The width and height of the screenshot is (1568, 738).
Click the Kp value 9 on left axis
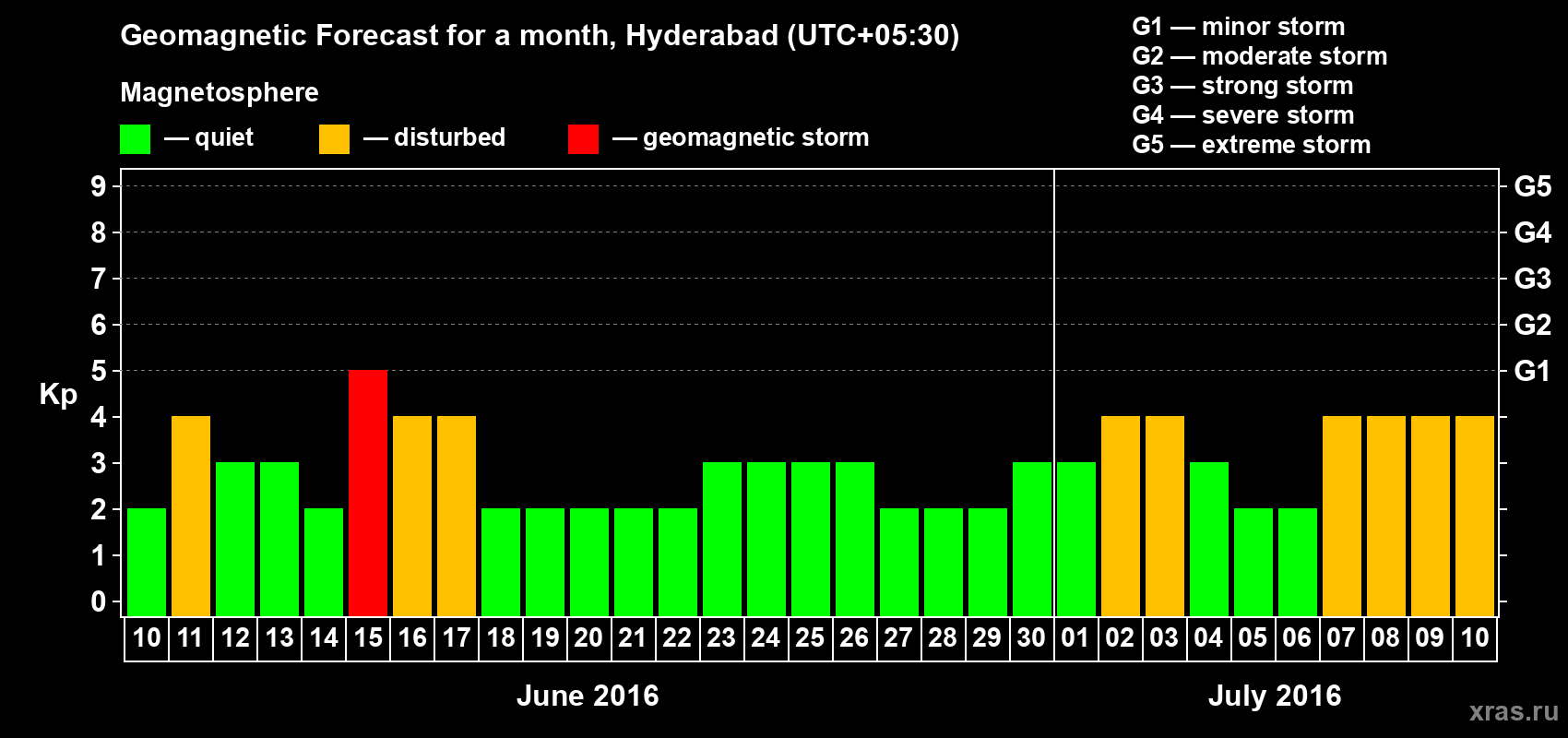point(98,186)
